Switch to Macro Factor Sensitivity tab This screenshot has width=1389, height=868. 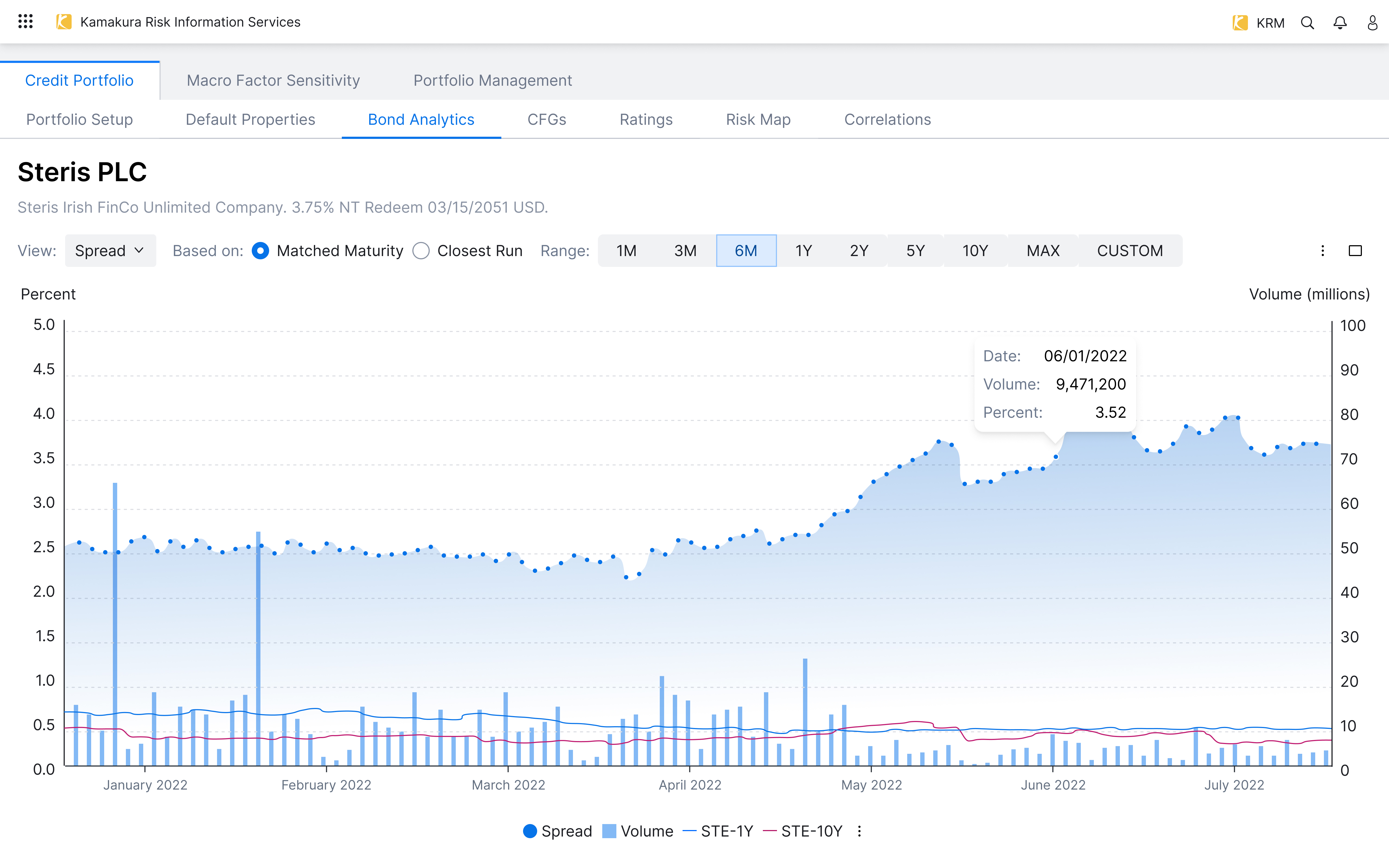coord(273,80)
